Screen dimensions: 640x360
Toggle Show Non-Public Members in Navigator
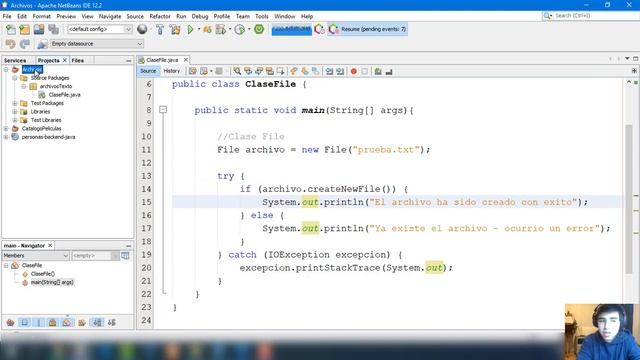coord(53,322)
